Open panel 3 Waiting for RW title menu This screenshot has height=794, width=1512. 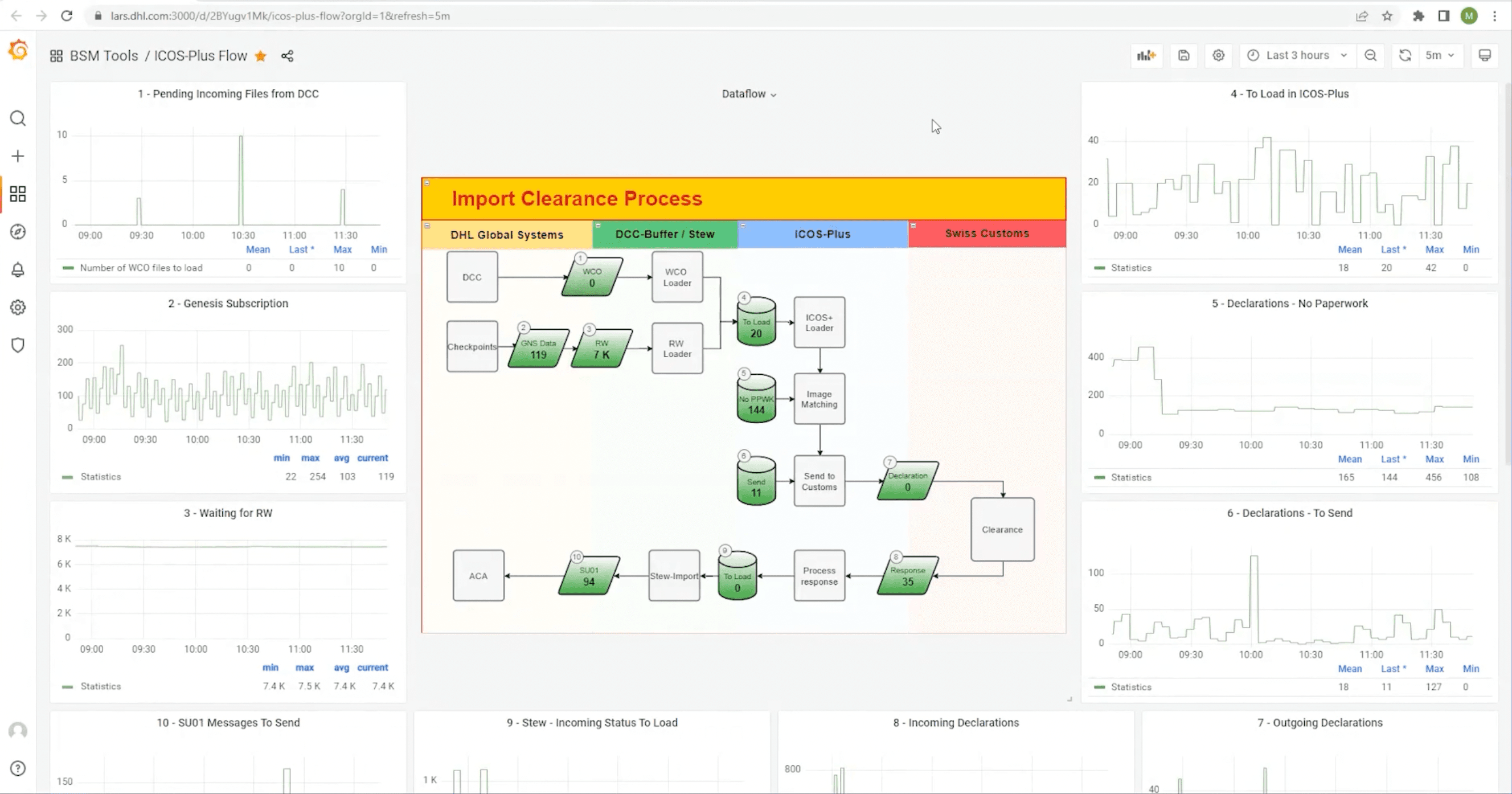point(228,513)
